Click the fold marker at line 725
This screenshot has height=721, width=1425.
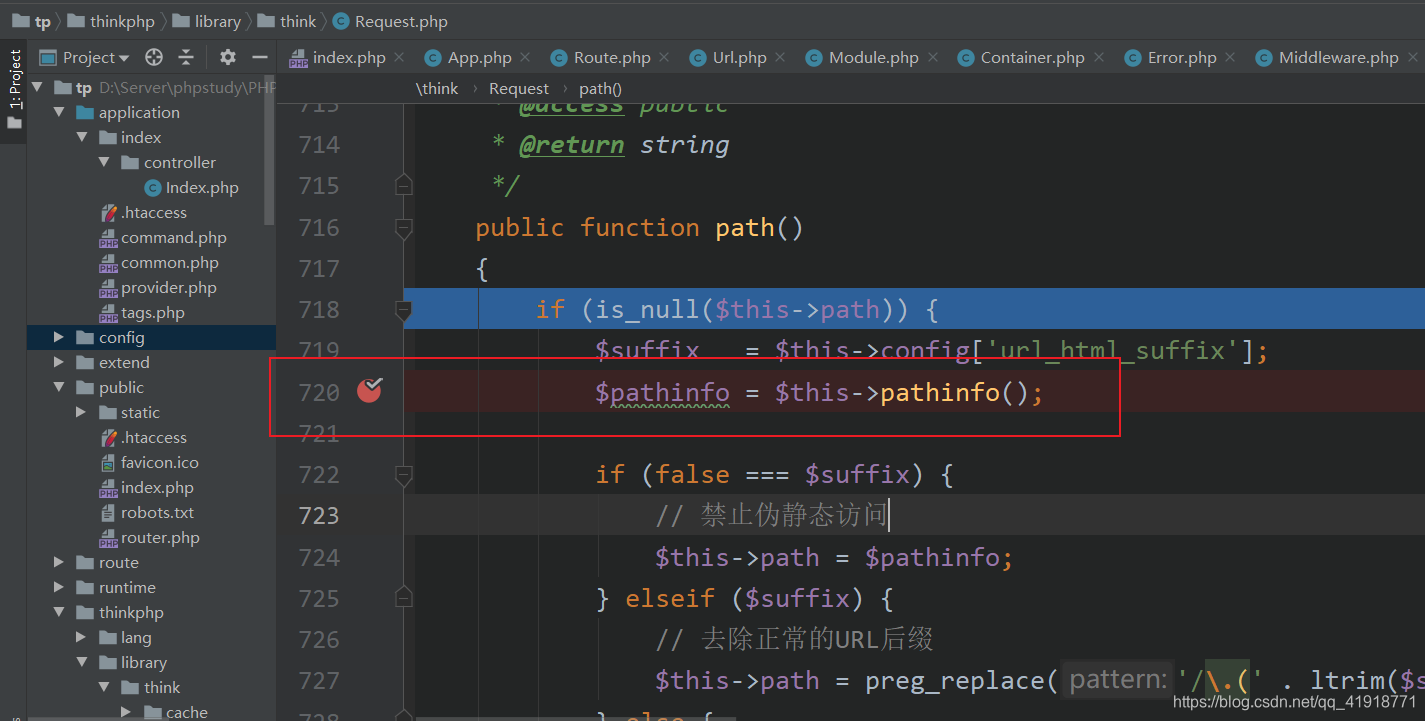[x=403, y=598]
